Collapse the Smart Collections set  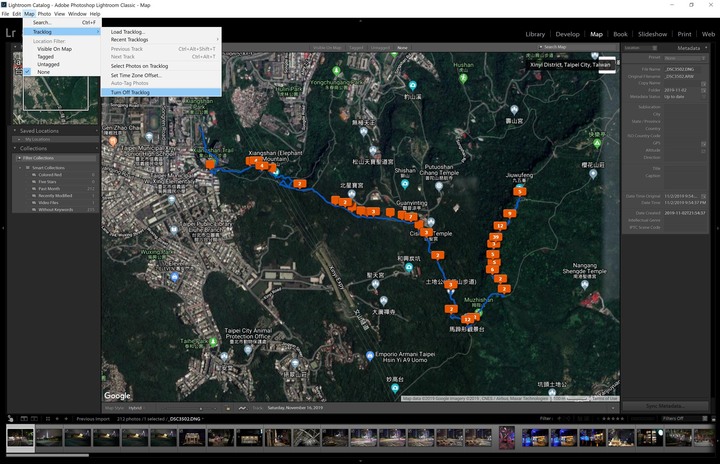(x=20, y=168)
